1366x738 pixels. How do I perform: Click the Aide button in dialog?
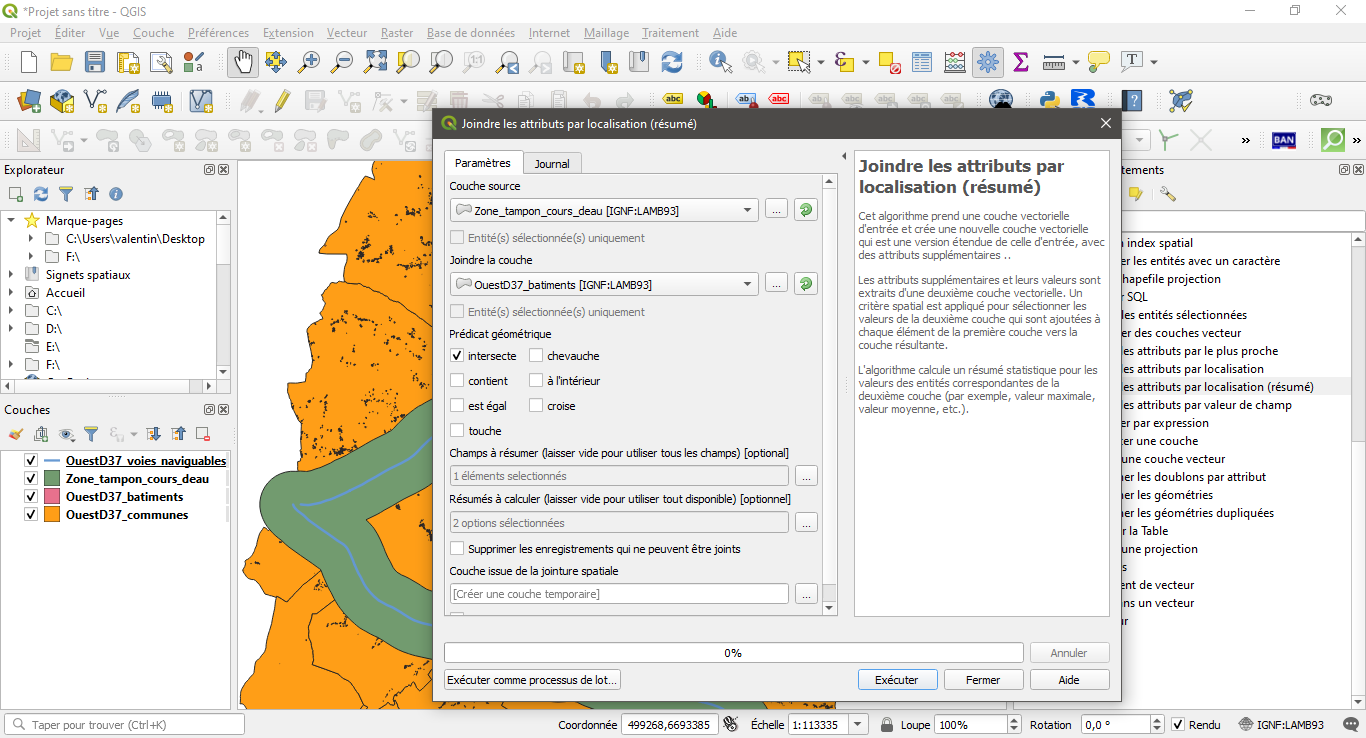pos(1069,680)
